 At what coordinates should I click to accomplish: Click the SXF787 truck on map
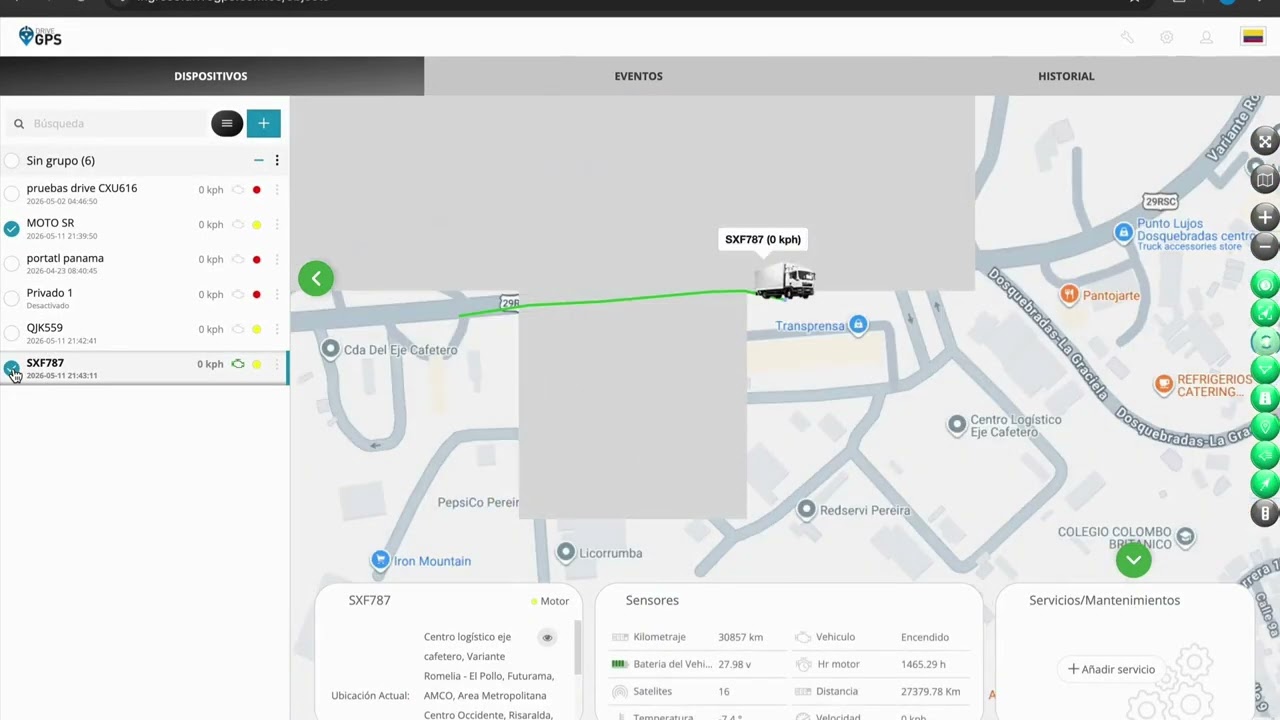785,282
